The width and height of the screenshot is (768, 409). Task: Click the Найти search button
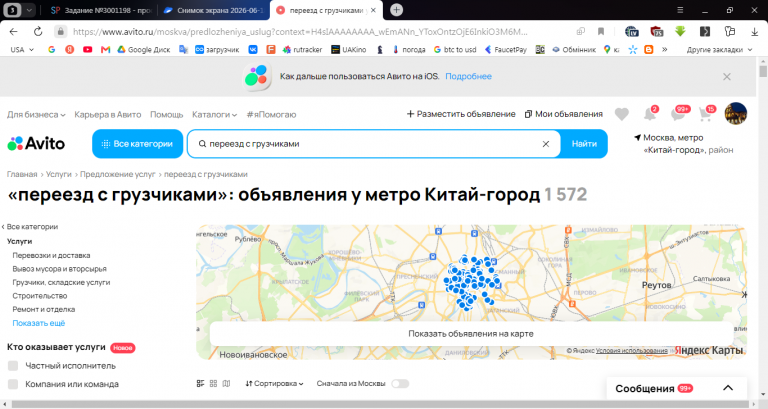coord(584,144)
